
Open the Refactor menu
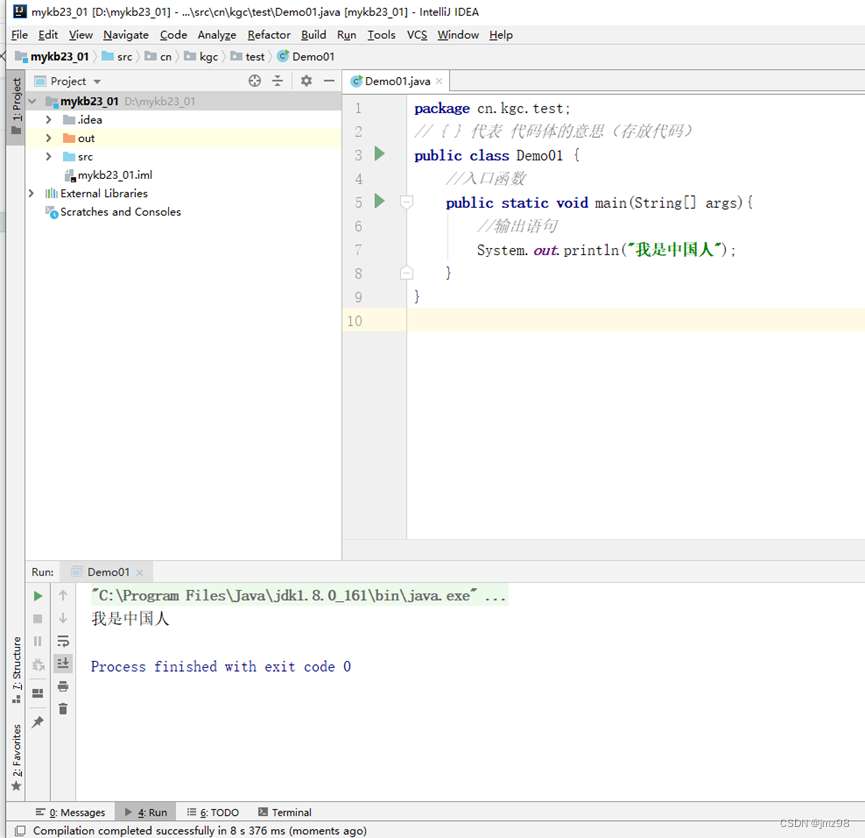268,34
